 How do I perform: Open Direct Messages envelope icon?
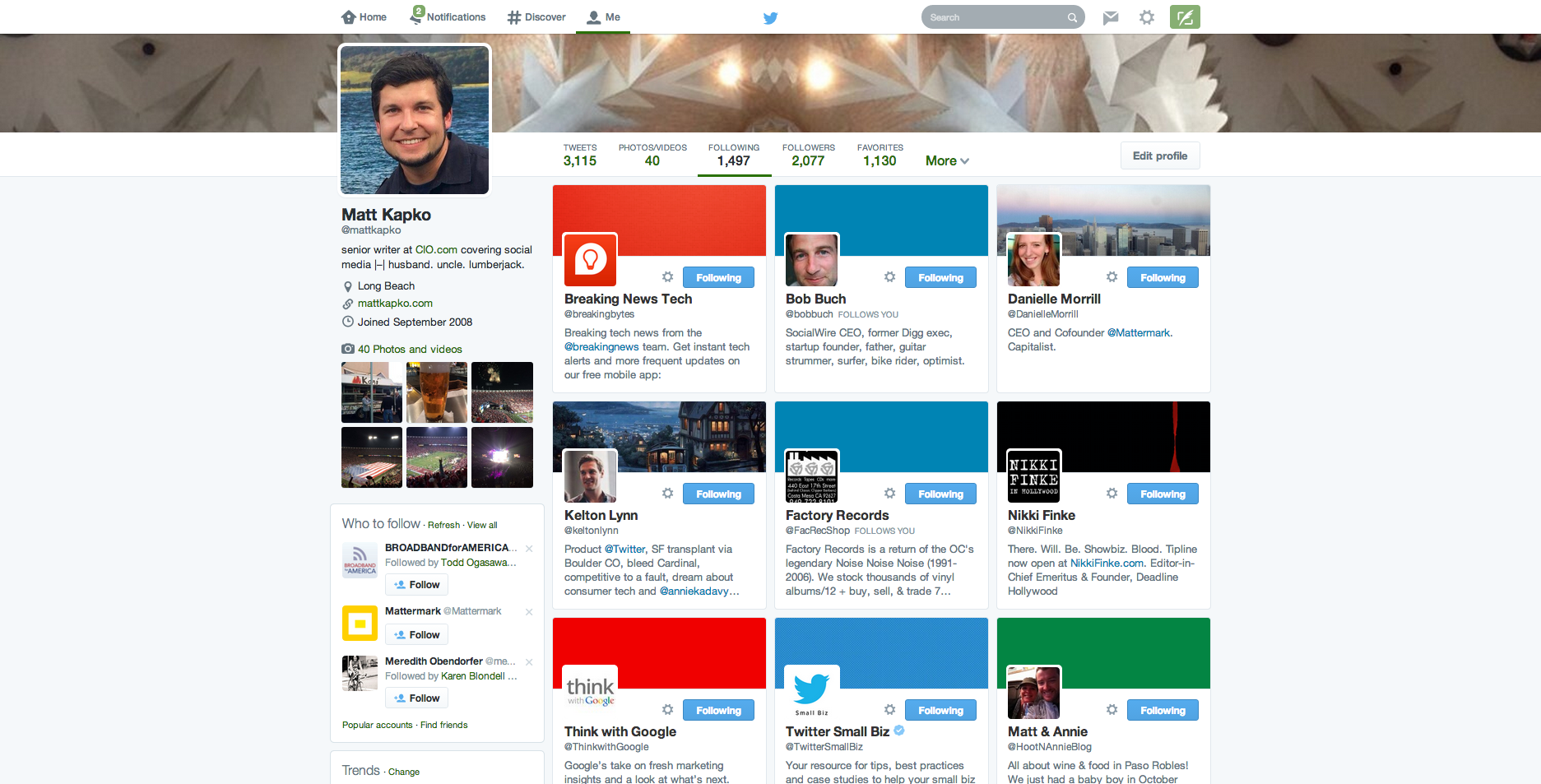(1111, 17)
